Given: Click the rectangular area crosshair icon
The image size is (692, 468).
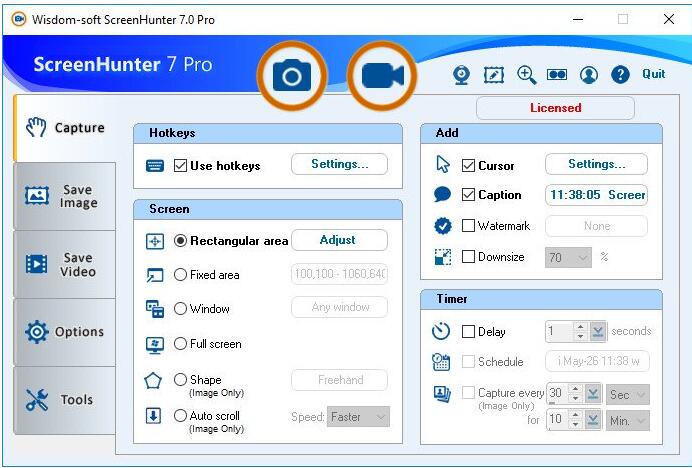Looking at the screenshot, I should click(155, 242).
